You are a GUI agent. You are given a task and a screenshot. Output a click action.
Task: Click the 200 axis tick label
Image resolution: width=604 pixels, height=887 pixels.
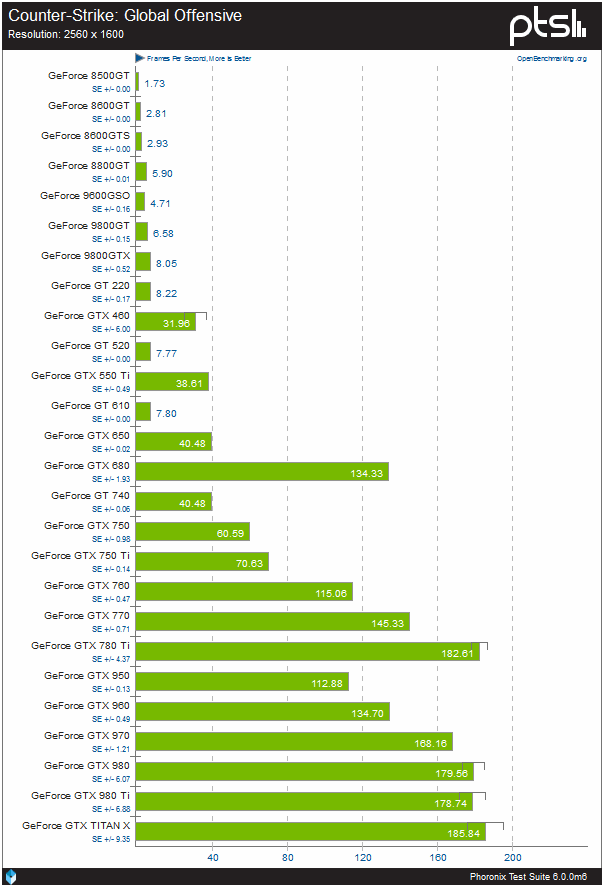click(x=513, y=857)
